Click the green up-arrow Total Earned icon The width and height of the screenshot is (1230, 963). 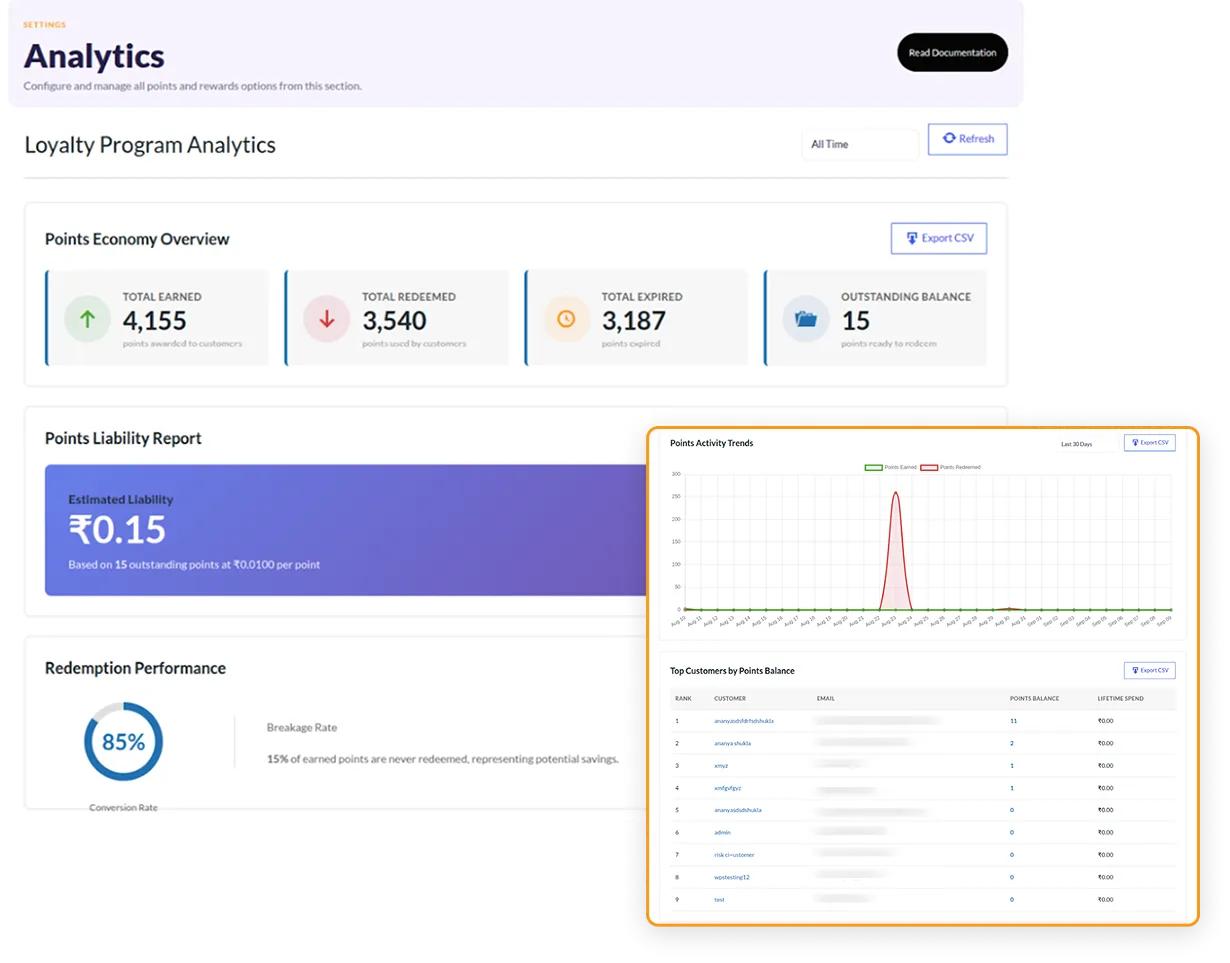(x=87, y=319)
